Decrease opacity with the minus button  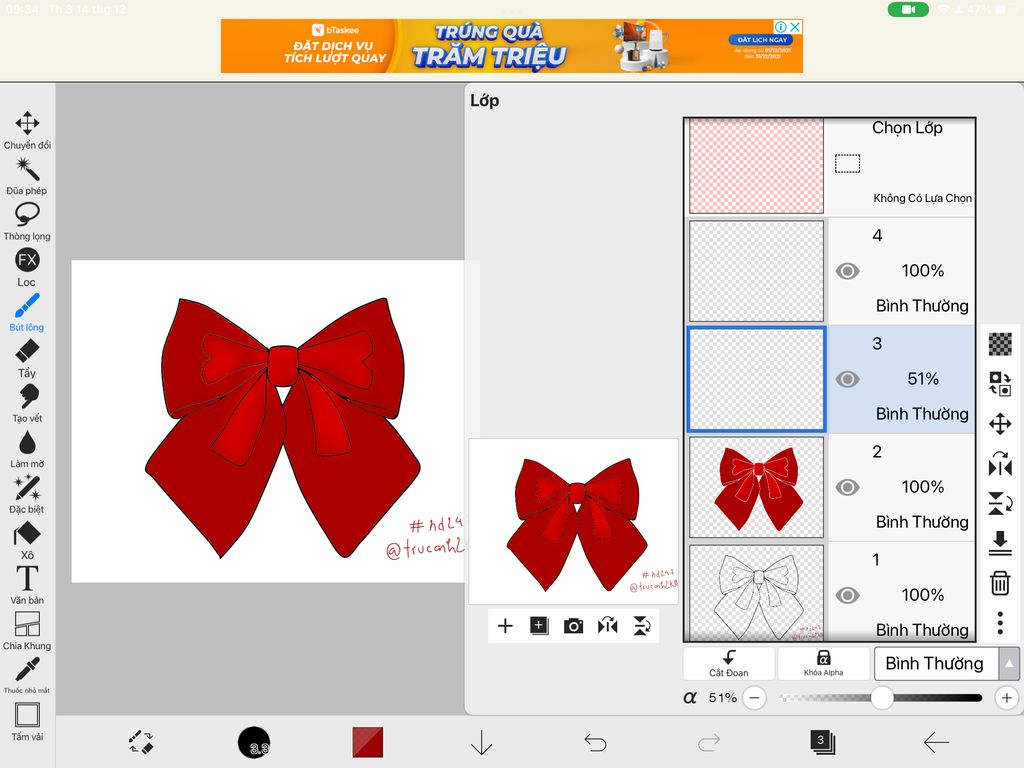coord(754,698)
